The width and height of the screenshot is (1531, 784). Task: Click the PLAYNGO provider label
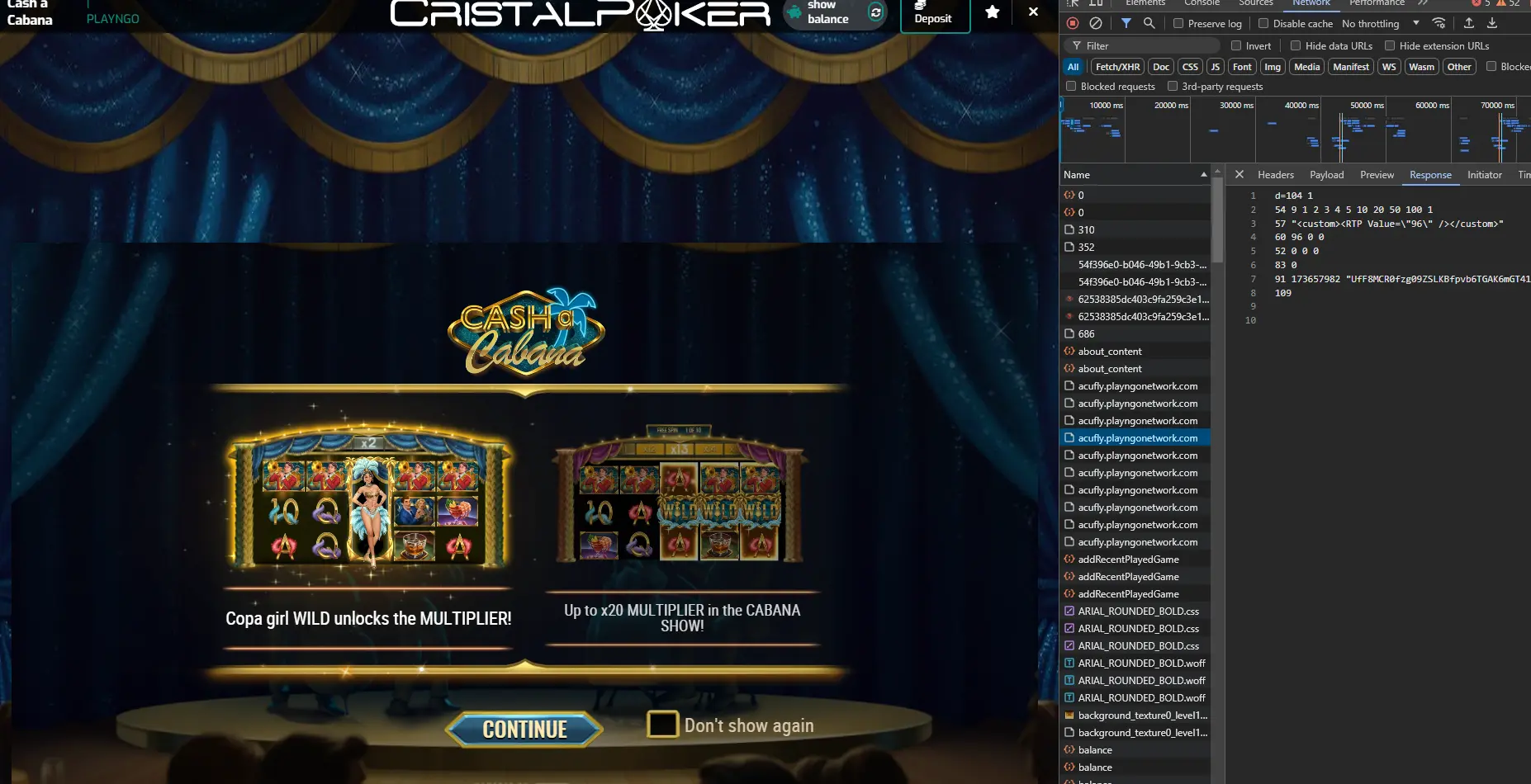[112, 18]
